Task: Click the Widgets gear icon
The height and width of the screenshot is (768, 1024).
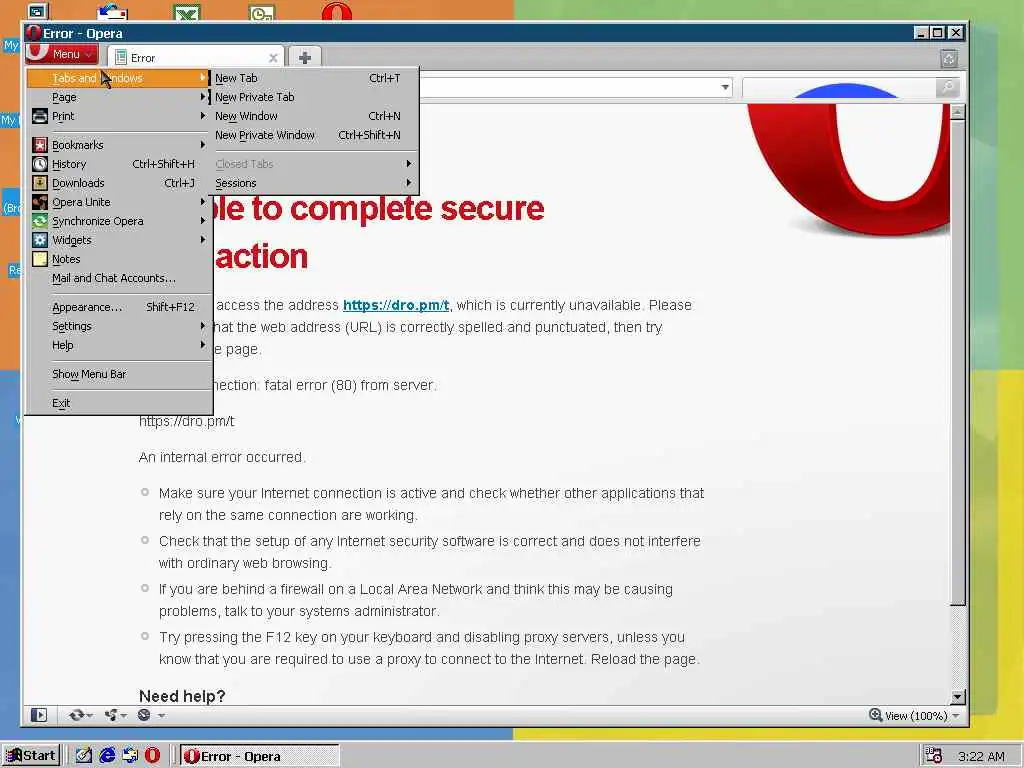Action: click(x=40, y=240)
